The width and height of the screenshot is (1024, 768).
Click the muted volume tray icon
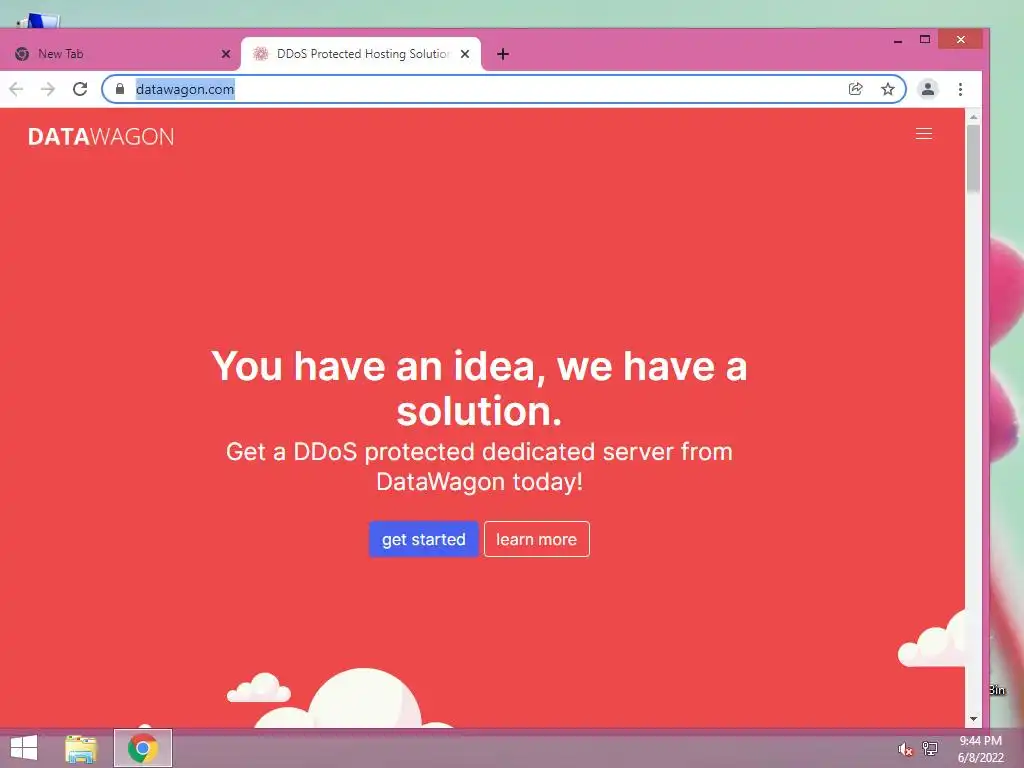(x=904, y=749)
